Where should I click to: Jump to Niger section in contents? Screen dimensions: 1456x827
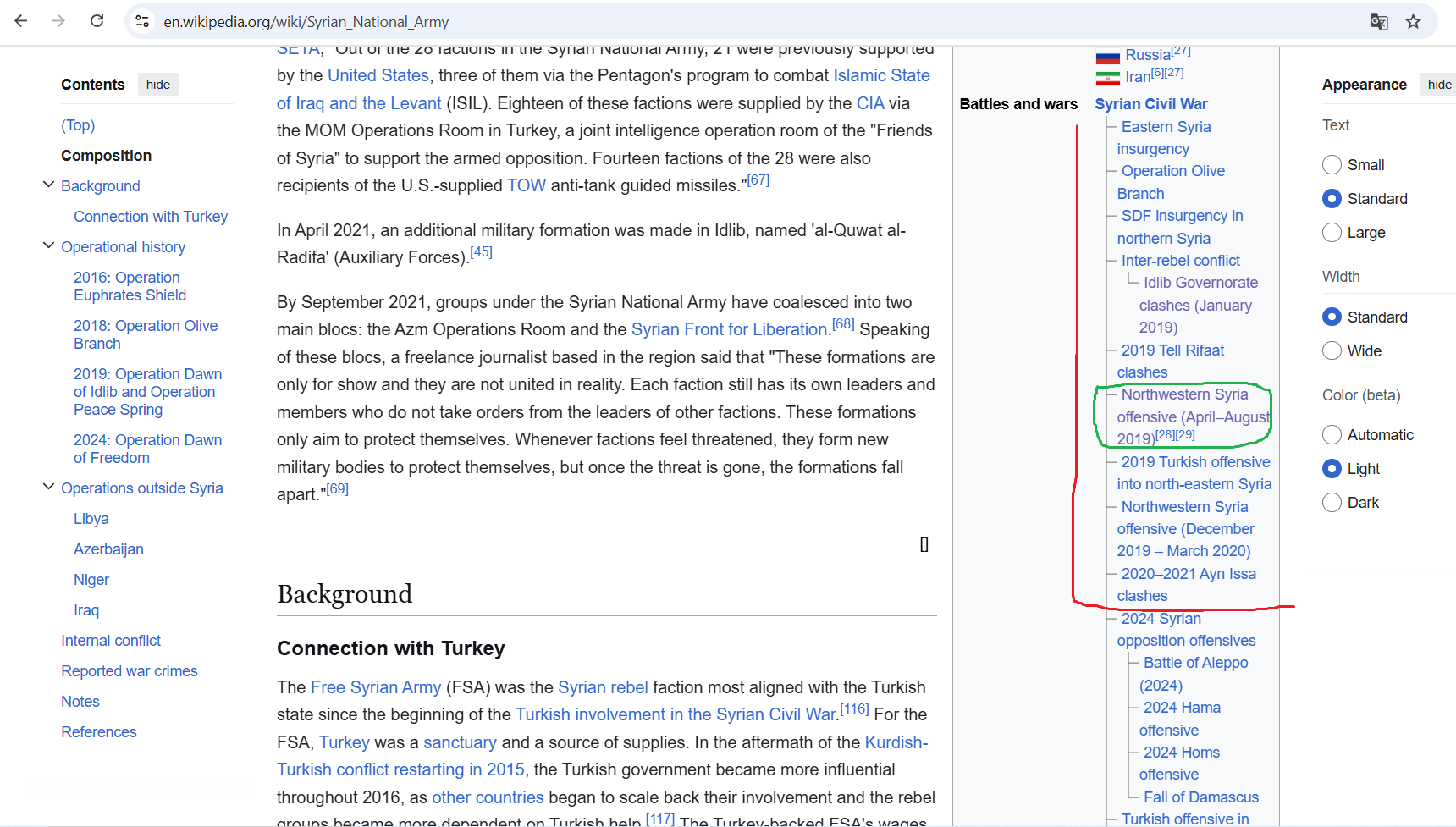click(91, 580)
